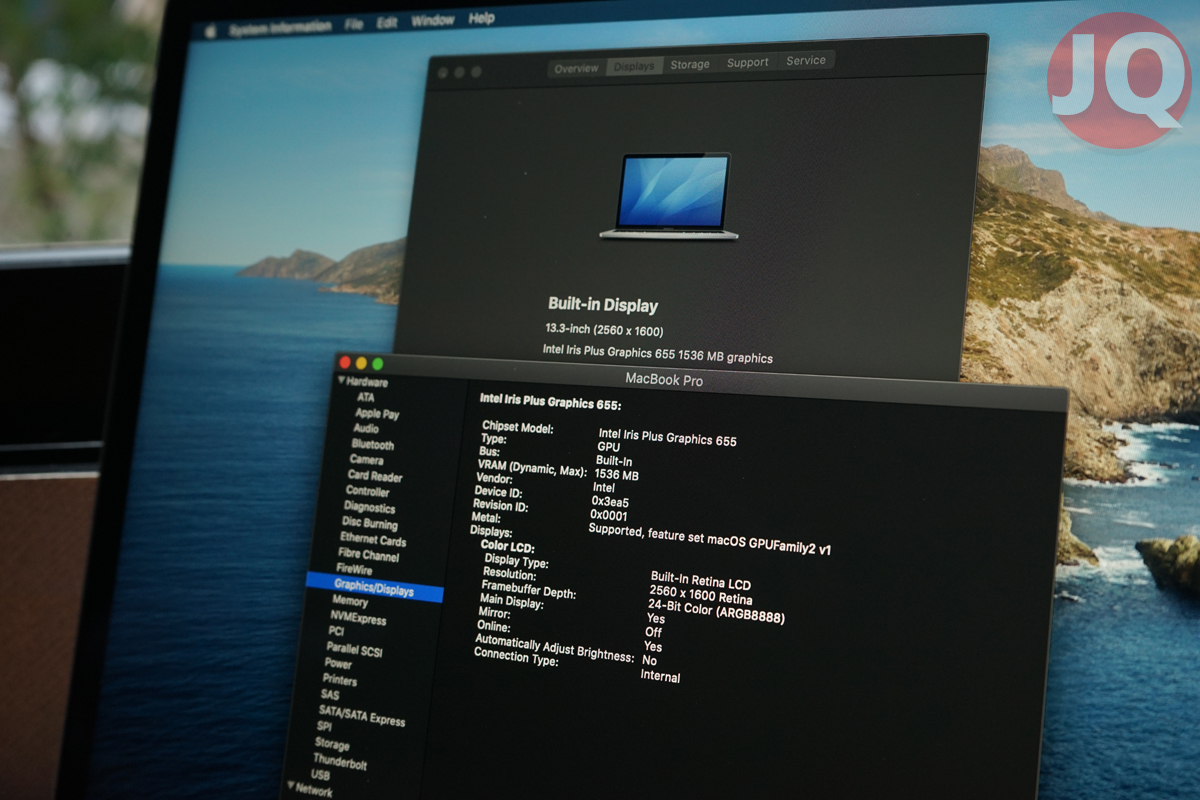Select Apple Pay in the sidebar
Viewport: 1200px width, 800px height.
point(377,413)
